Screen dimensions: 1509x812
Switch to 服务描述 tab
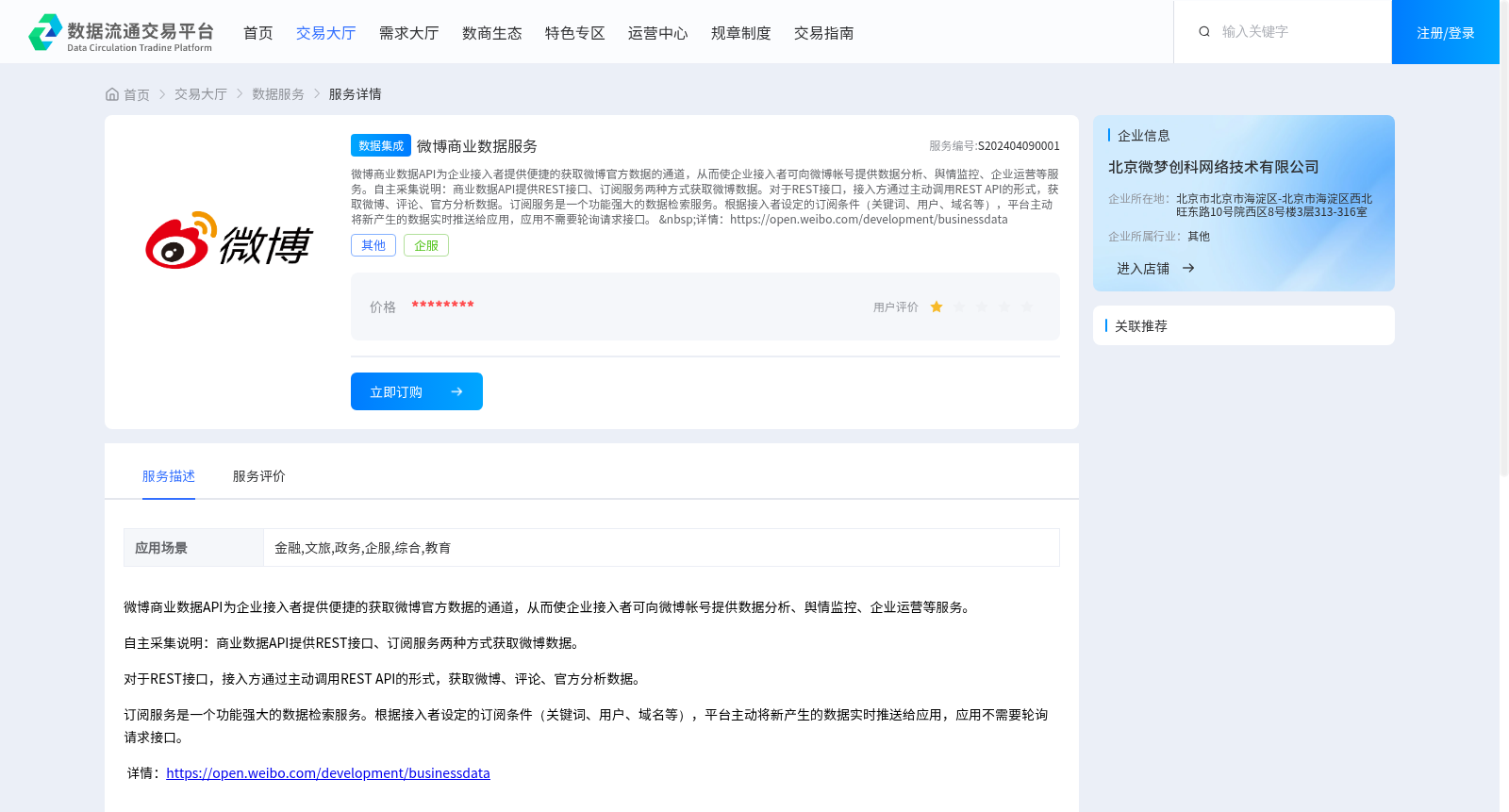pos(169,476)
